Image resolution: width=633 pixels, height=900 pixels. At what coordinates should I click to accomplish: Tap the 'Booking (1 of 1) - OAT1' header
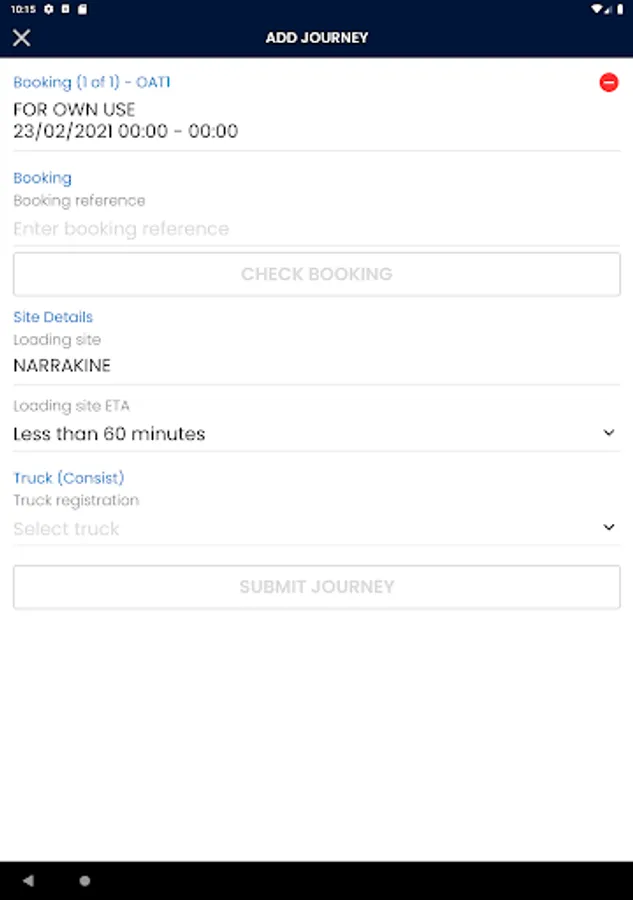click(x=92, y=82)
